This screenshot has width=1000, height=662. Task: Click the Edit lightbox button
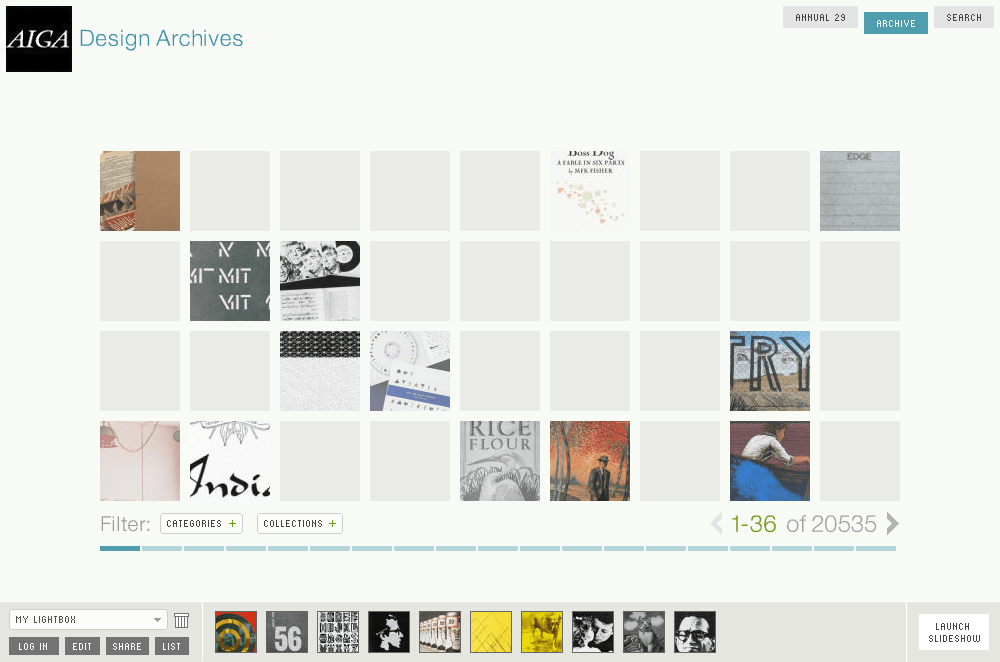[82, 646]
